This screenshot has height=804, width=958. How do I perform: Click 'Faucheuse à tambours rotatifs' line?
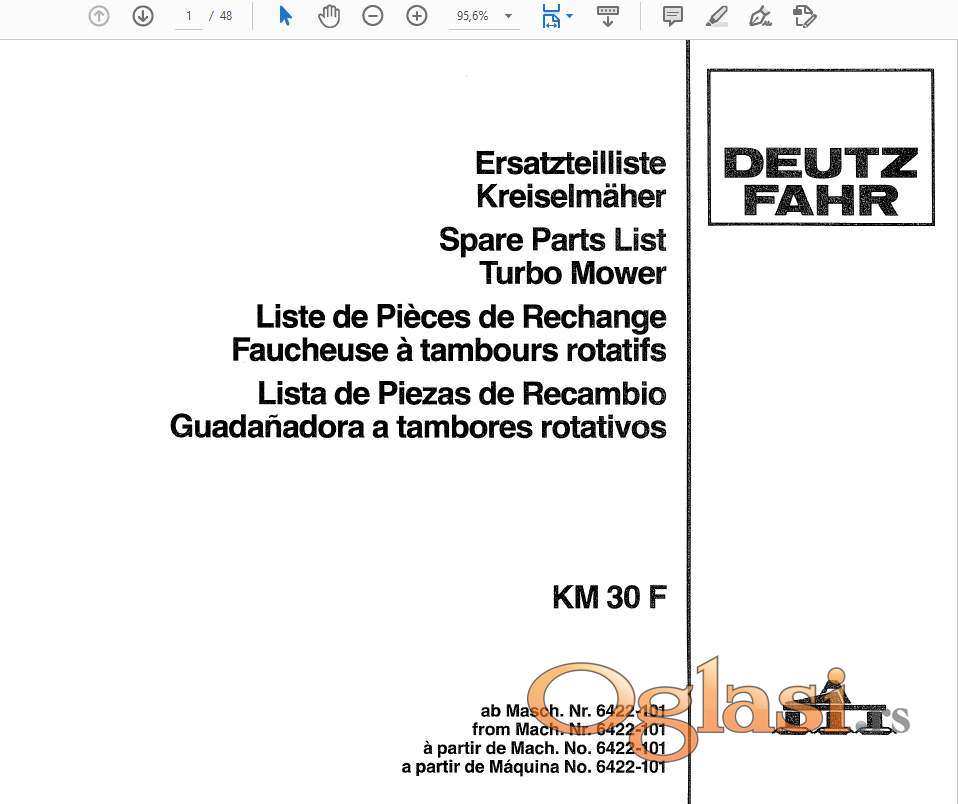pyautogui.click(x=449, y=351)
